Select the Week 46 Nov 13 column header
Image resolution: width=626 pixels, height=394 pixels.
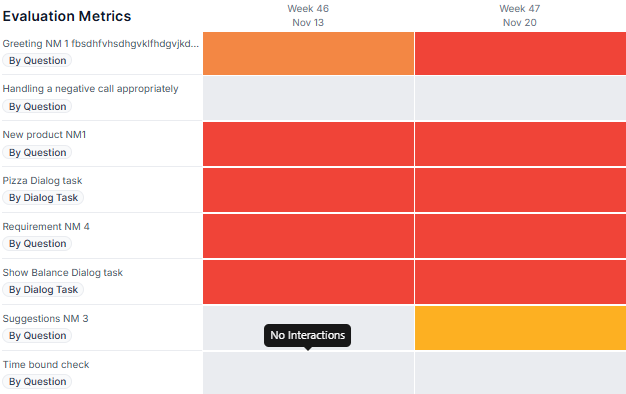pyautogui.click(x=308, y=16)
